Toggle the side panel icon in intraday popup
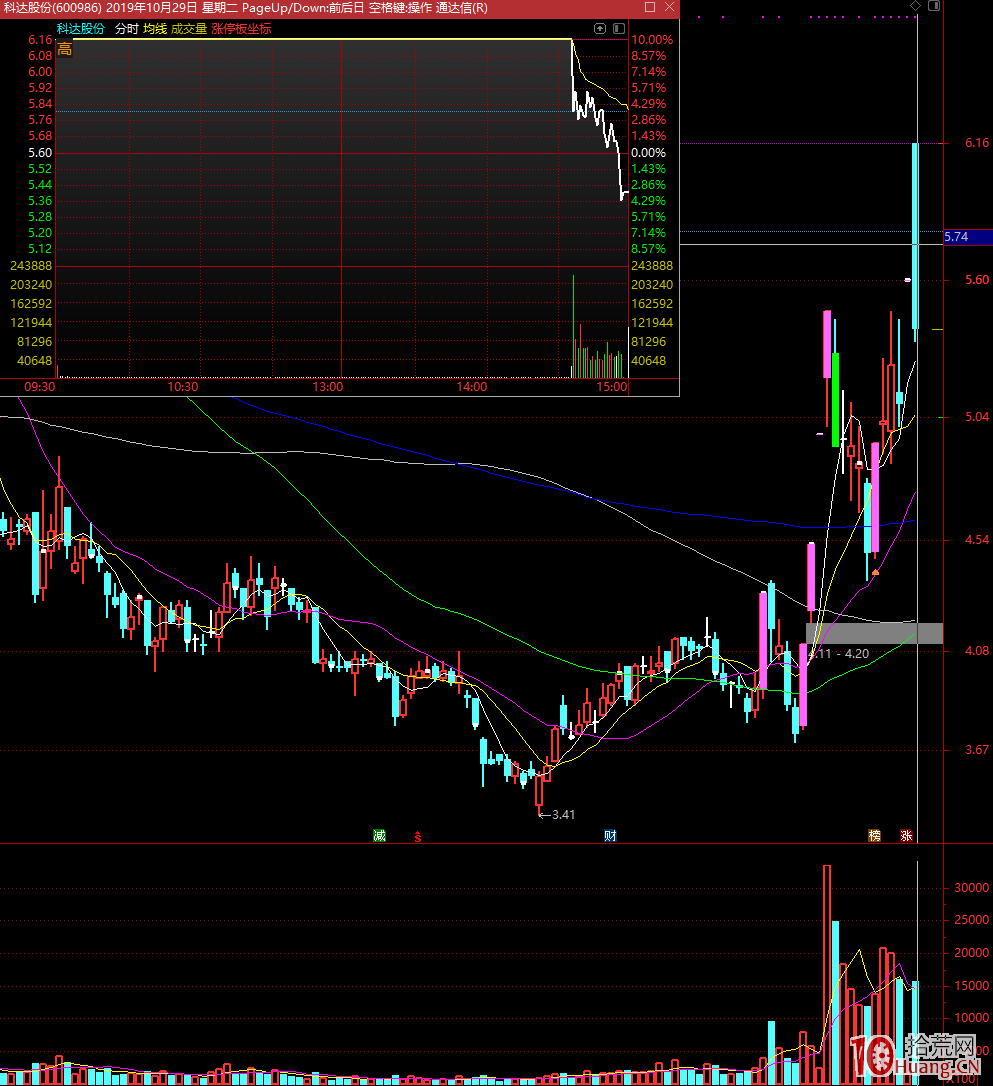This screenshot has width=993, height=1086. [619, 28]
